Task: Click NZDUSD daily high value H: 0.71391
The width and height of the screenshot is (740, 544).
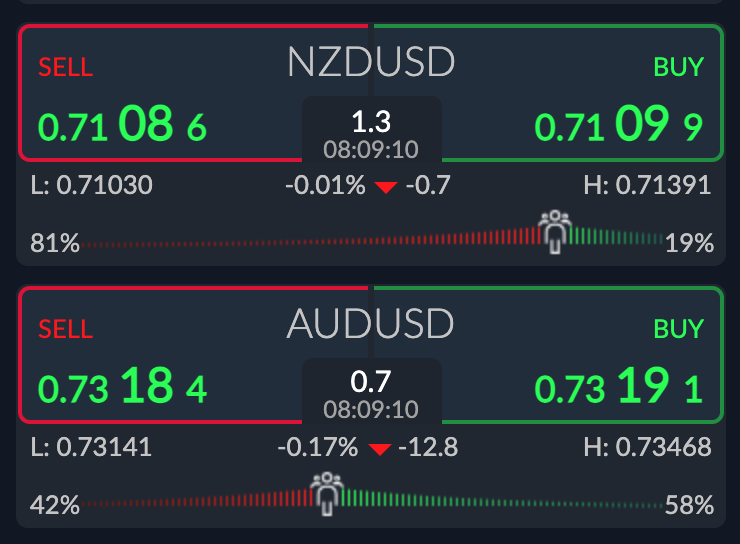Action: click(x=647, y=184)
